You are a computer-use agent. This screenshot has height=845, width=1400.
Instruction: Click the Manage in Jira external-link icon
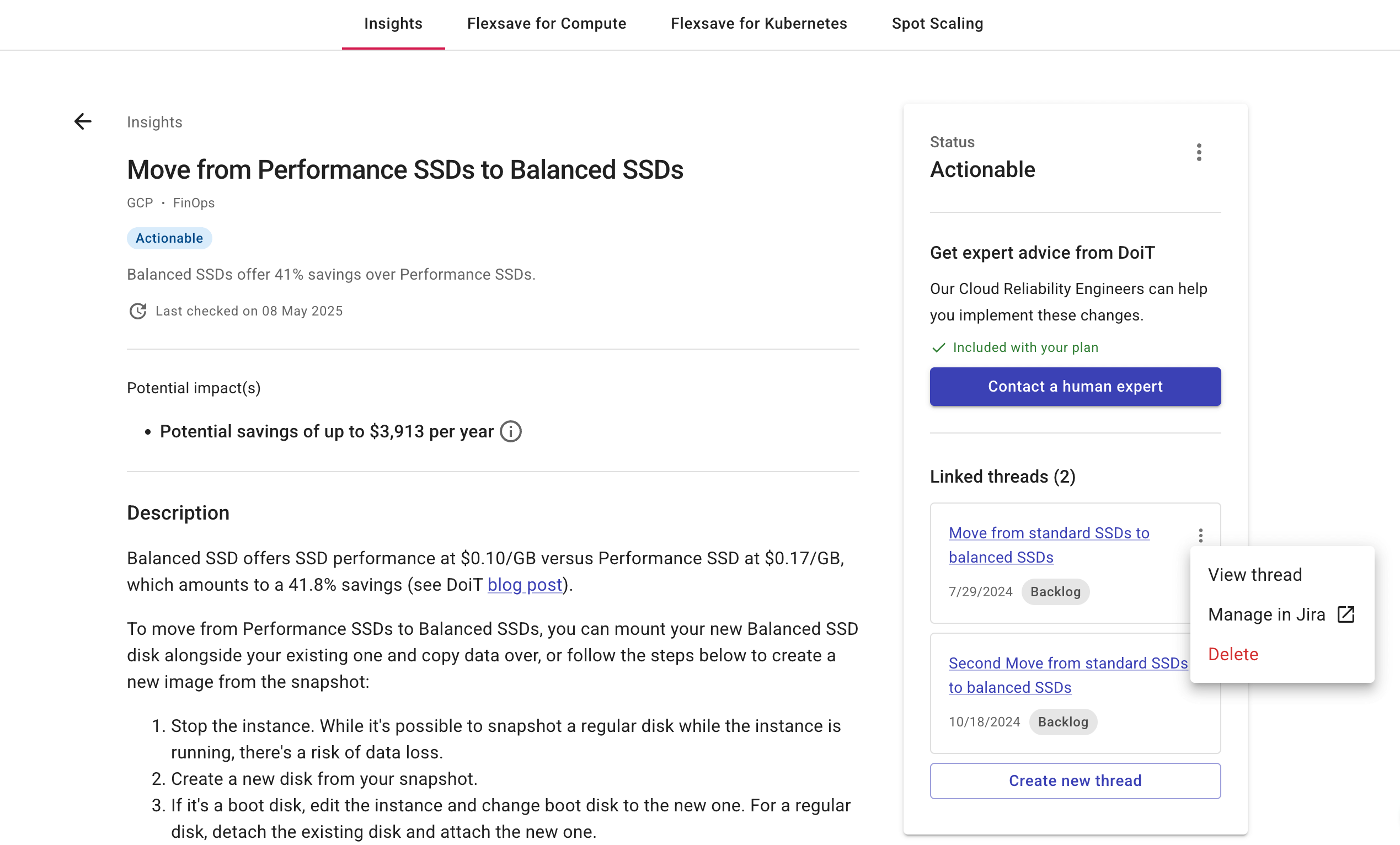tap(1346, 614)
